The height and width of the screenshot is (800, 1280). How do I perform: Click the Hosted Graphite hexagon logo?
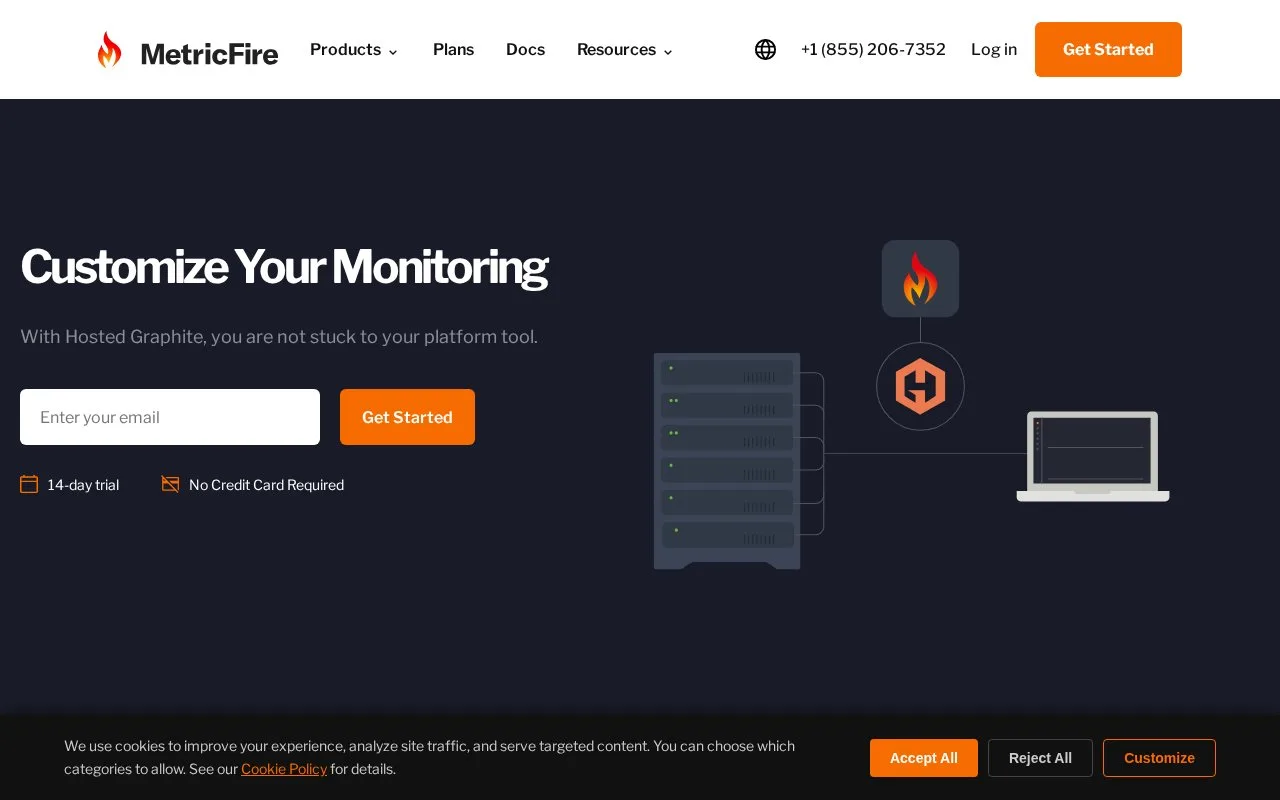920,386
